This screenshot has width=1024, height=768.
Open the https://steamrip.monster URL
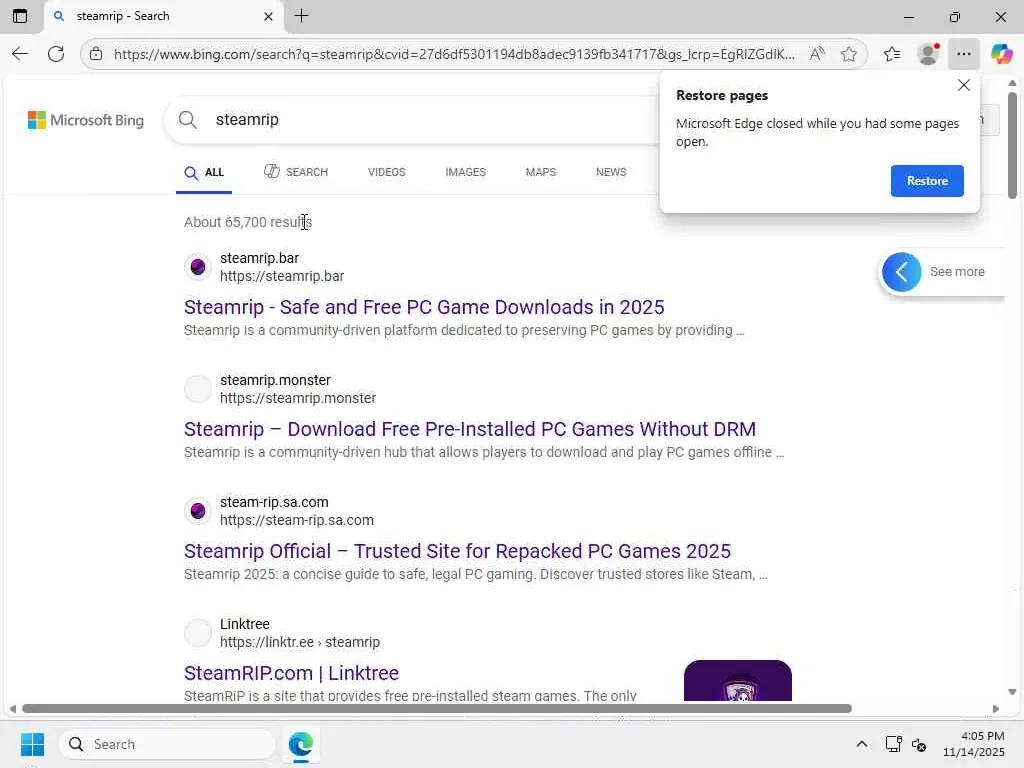[x=298, y=398]
